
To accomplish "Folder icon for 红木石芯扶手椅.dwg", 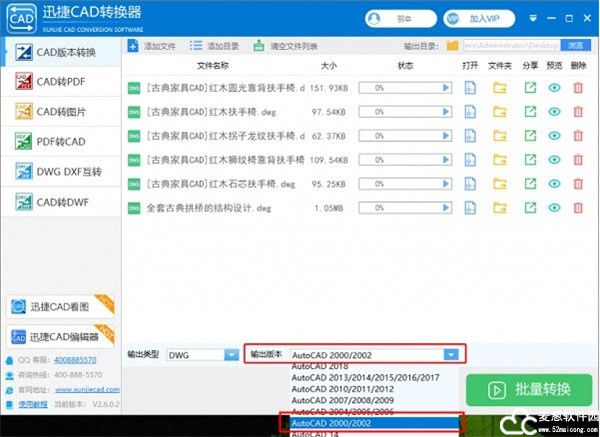I will 500,184.
